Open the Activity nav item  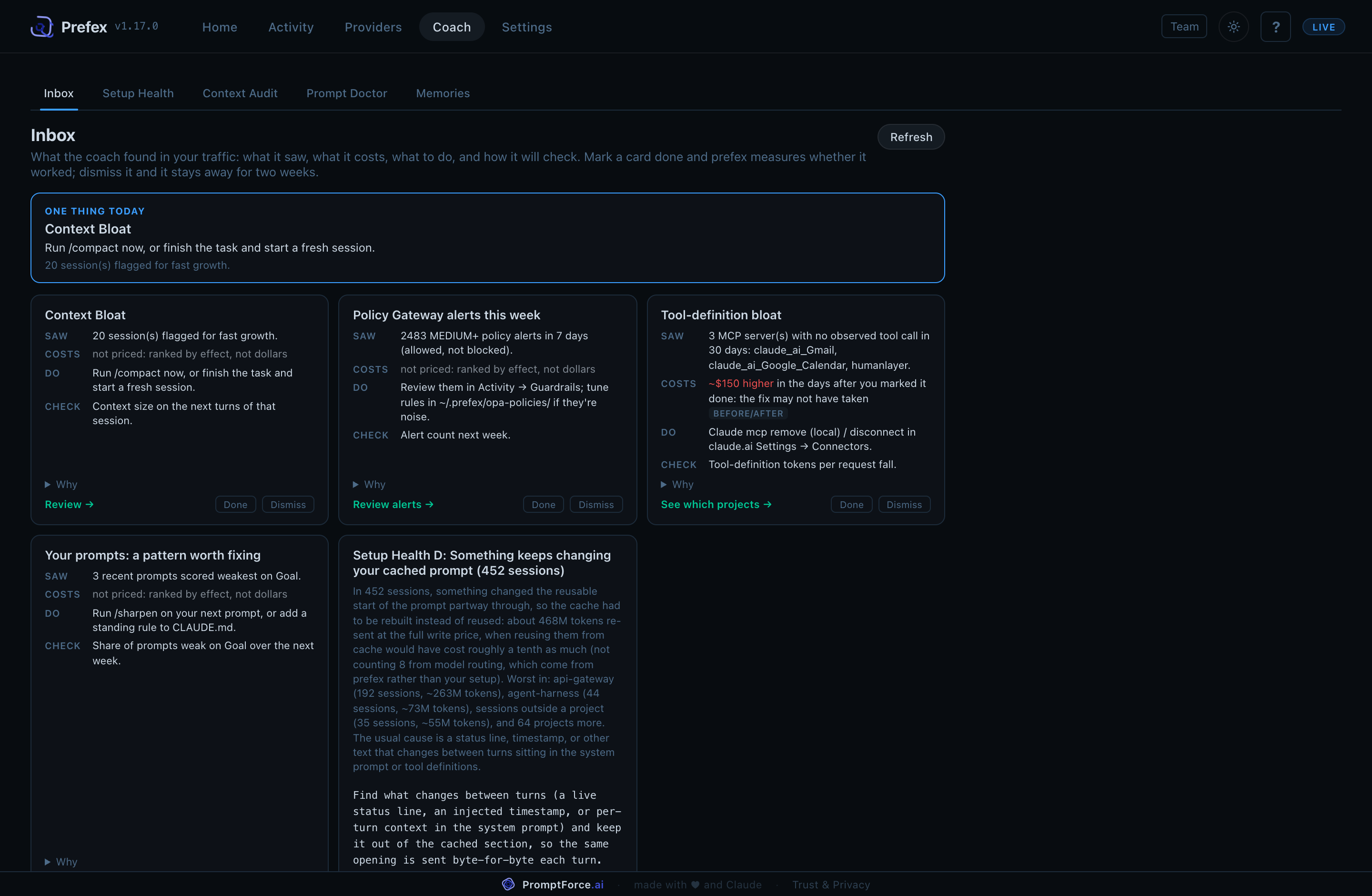point(291,27)
